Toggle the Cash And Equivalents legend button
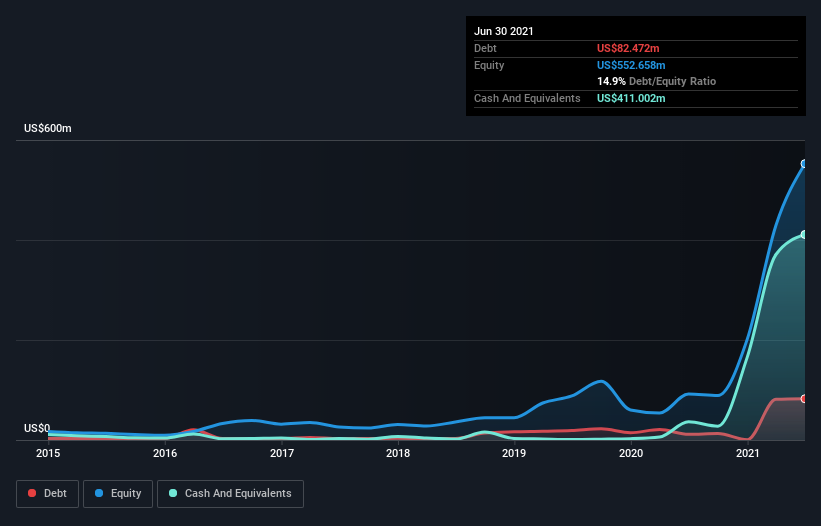The height and width of the screenshot is (526, 821). pos(230,494)
